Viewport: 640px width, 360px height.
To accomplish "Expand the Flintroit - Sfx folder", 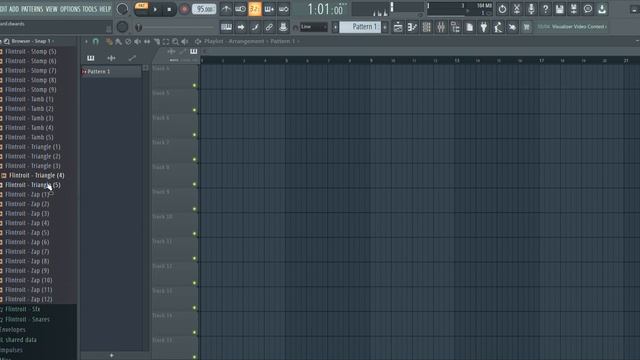I will tap(22, 309).
